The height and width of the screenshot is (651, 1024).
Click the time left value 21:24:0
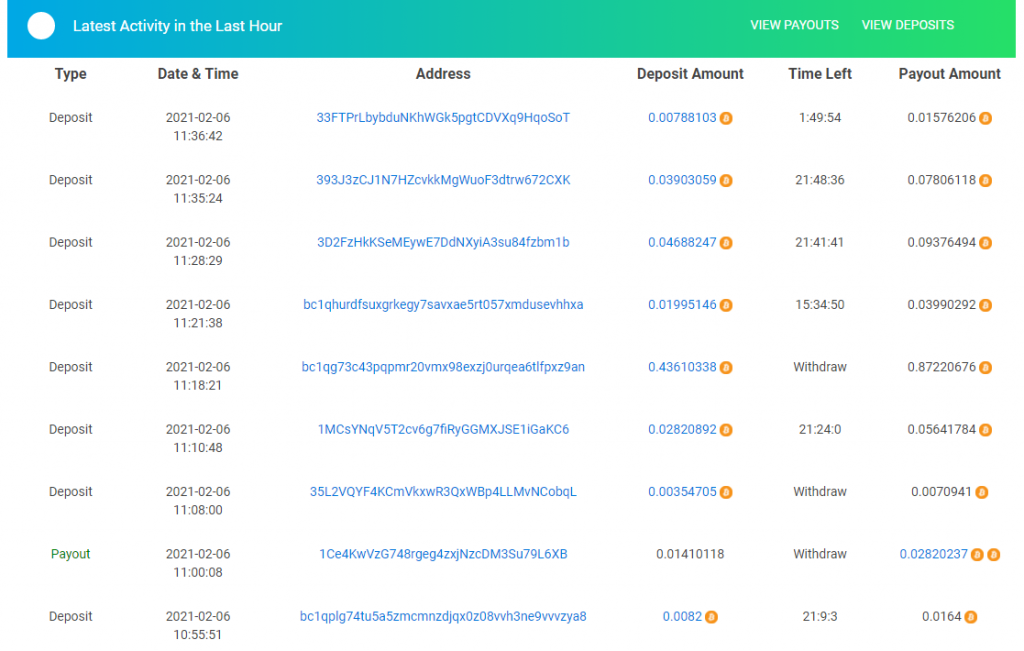coord(820,429)
